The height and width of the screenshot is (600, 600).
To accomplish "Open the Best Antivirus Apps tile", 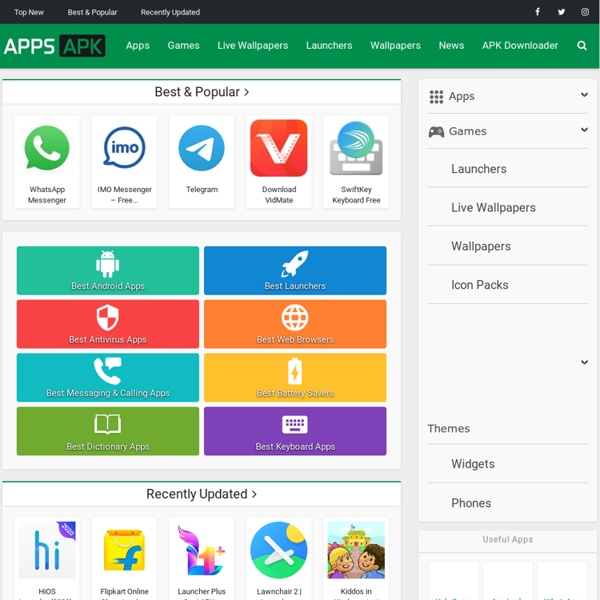I will pyautogui.click(x=108, y=324).
